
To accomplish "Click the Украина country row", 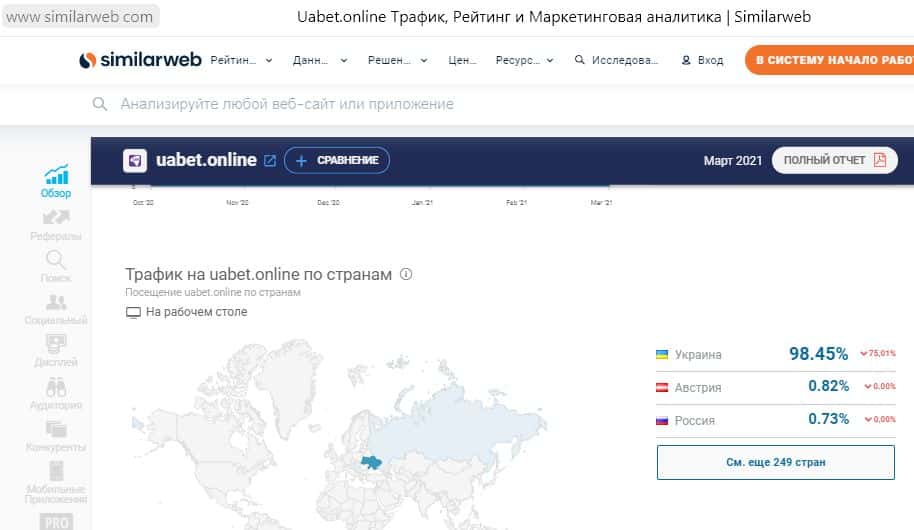I will point(776,354).
